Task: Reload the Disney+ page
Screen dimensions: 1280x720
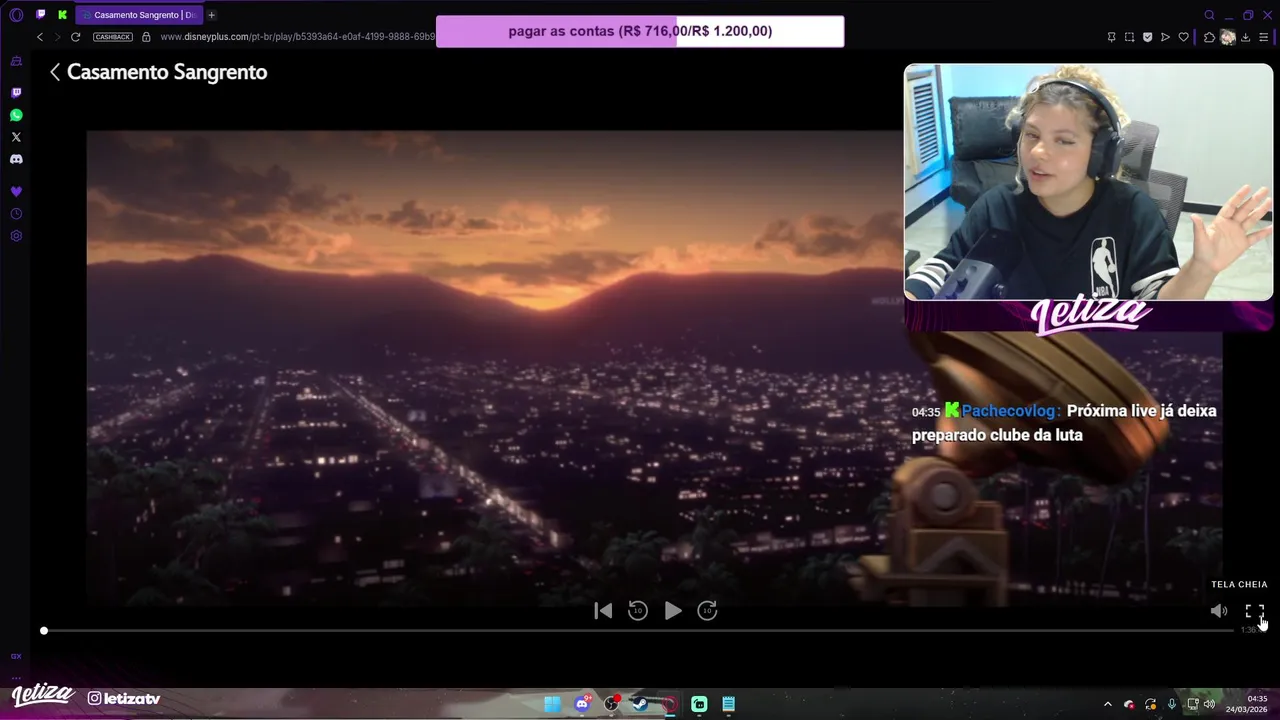Action: click(x=75, y=37)
